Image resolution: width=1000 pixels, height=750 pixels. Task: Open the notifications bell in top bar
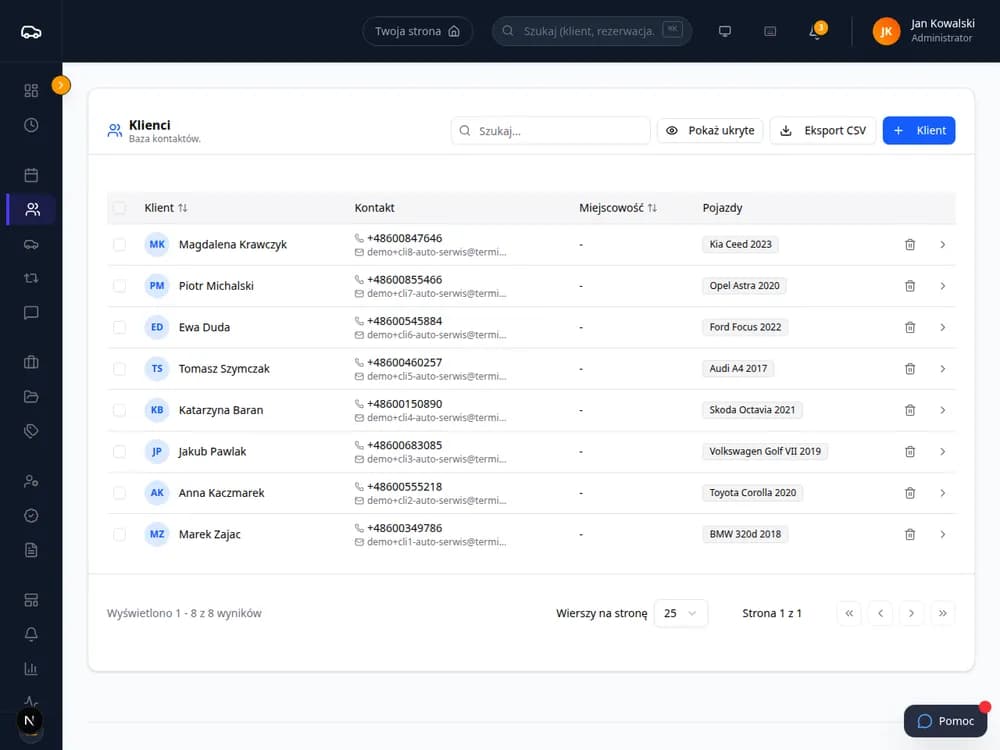pyautogui.click(x=815, y=31)
